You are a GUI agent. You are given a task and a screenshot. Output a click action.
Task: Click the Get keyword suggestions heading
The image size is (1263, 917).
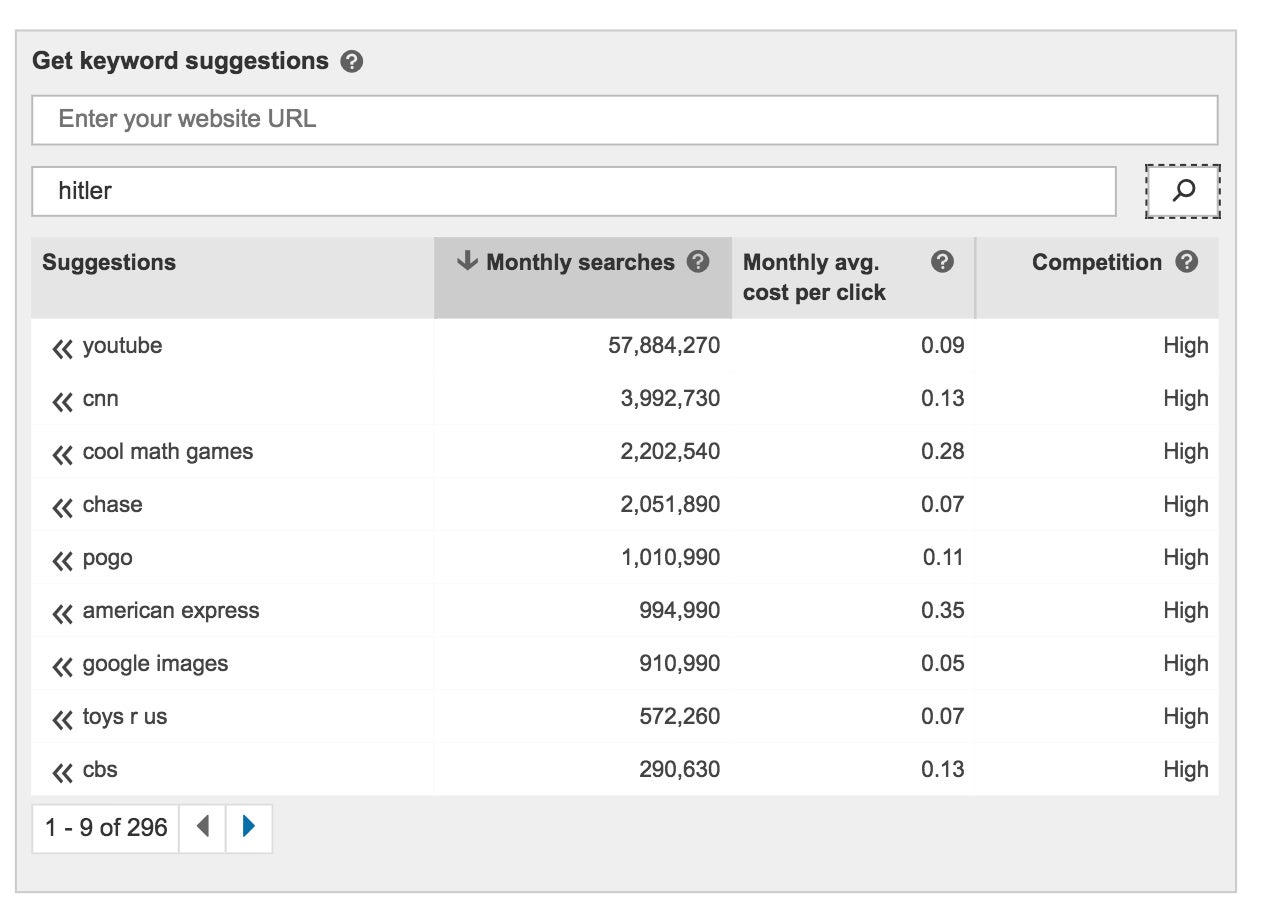click(180, 61)
